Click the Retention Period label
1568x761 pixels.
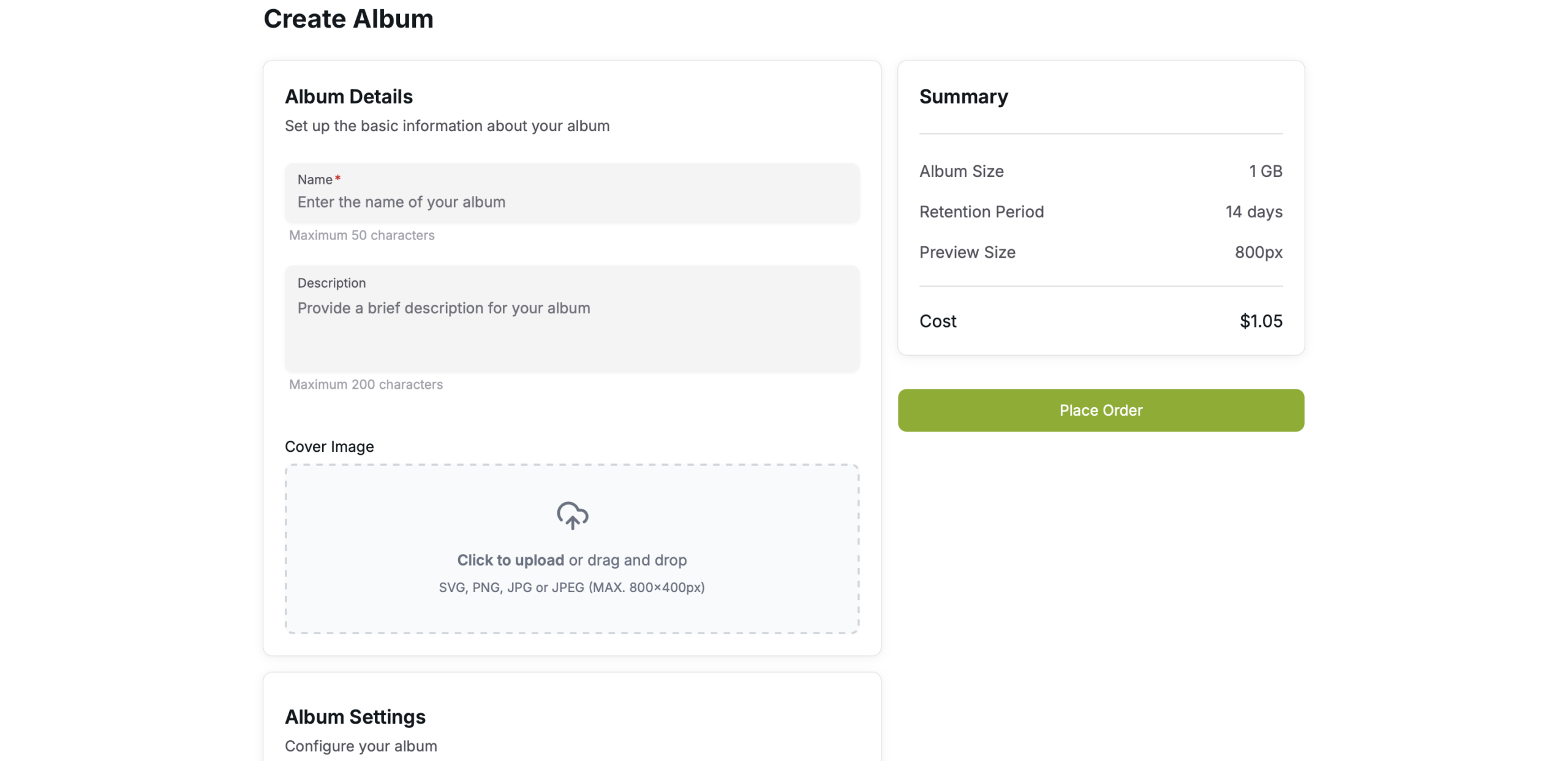[x=981, y=212]
